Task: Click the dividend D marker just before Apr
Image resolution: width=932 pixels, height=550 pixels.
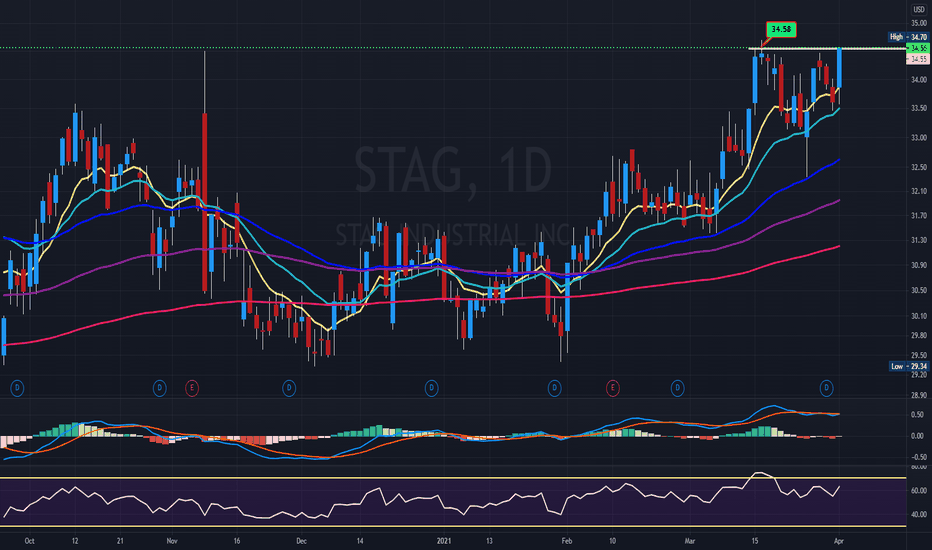Action: point(826,388)
